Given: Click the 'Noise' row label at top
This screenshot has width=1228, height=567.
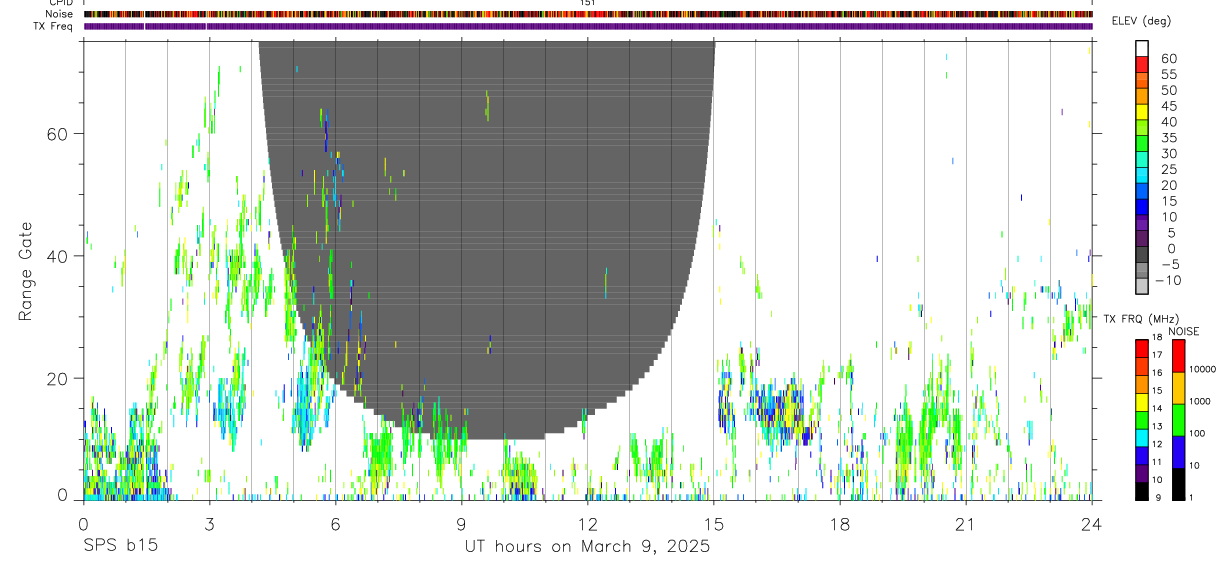Looking at the screenshot, I should [59, 14].
